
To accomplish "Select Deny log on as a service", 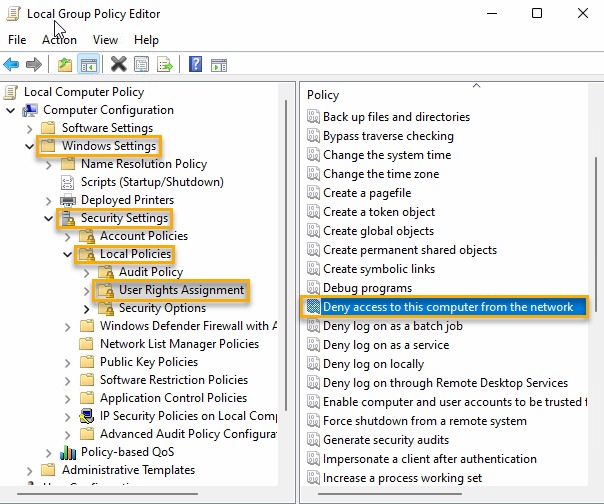I will click(x=386, y=344).
